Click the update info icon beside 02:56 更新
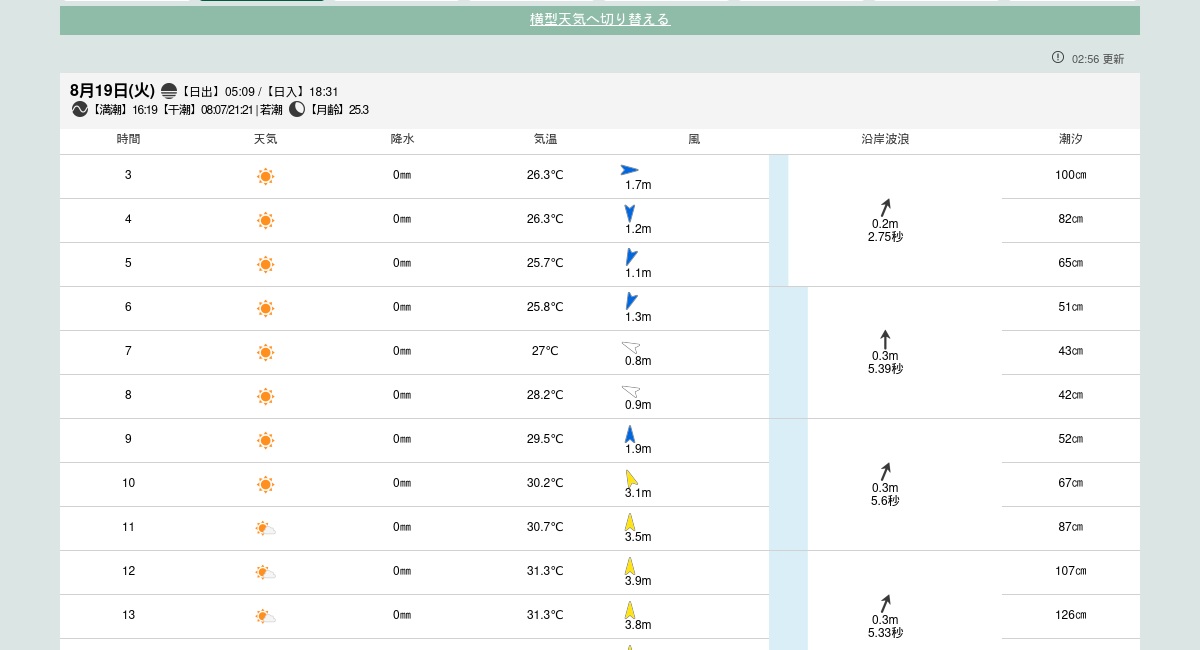 pos(1058,58)
